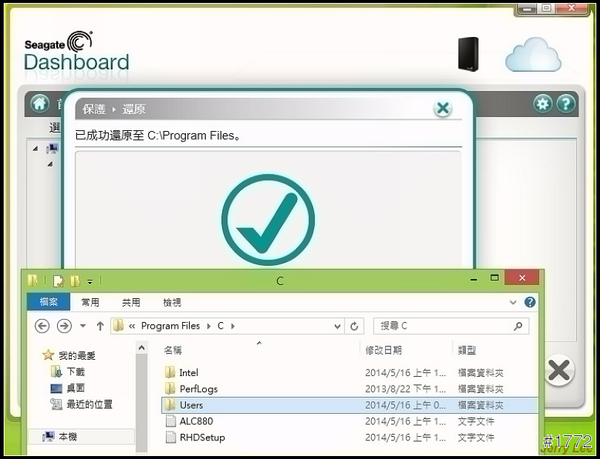
Task: Select the ALC880 text file
Action: coord(196,421)
